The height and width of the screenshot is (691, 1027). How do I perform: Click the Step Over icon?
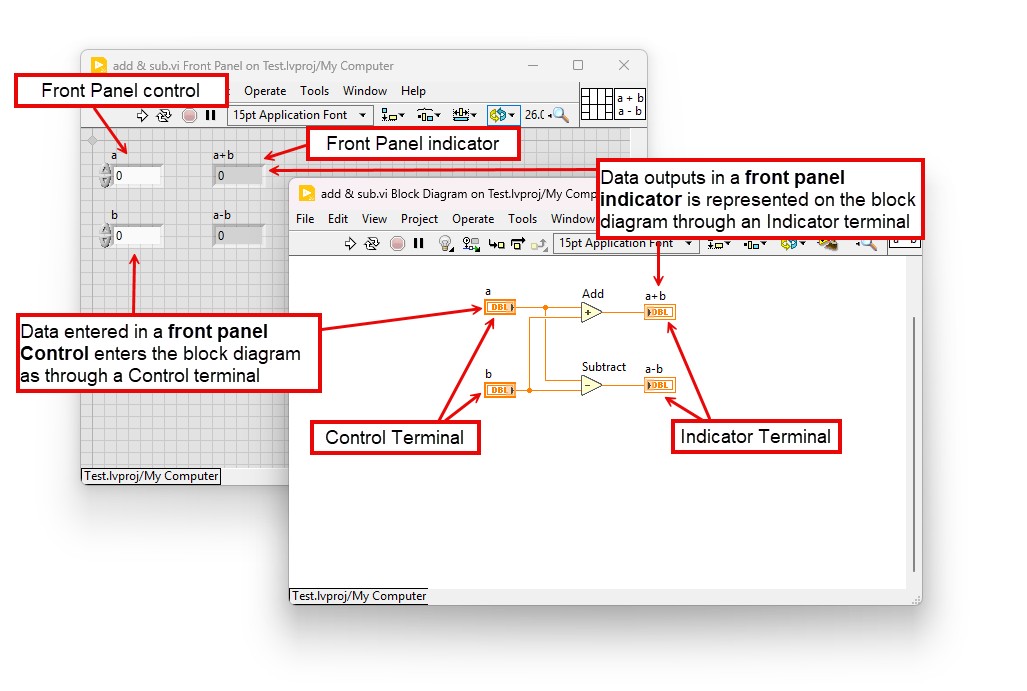(517, 244)
